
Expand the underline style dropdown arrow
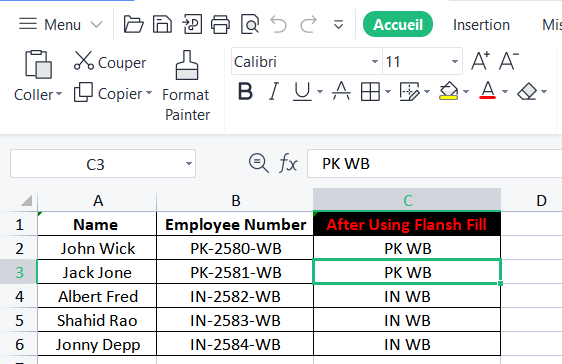click(320, 92)
